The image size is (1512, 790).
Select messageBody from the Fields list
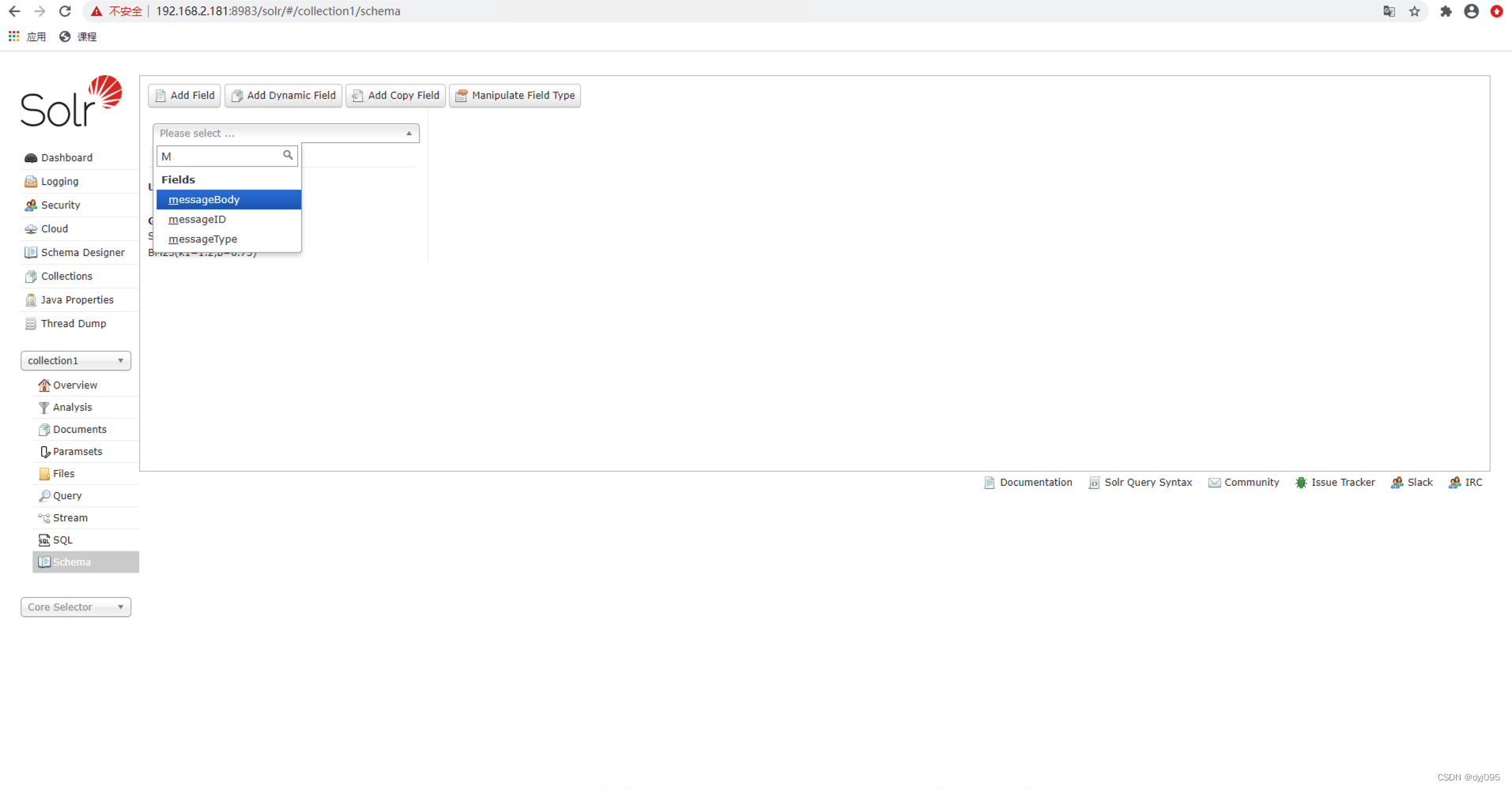pyautogui.click(x=228, y=200)
